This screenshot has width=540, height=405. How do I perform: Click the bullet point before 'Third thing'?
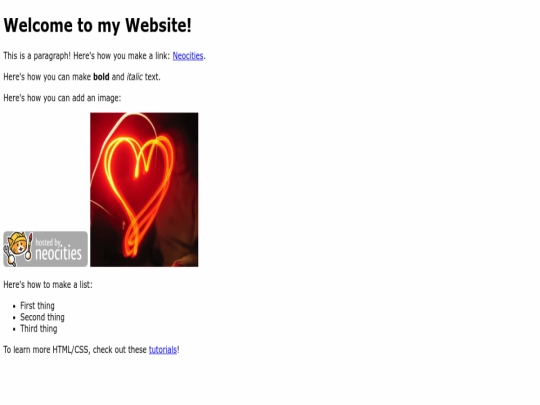14,329
